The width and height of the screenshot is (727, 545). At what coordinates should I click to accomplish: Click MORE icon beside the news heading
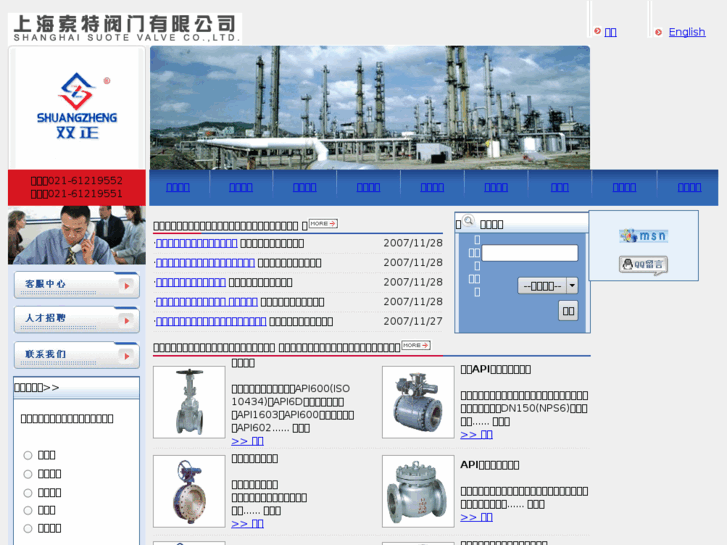tap(323, 224)
